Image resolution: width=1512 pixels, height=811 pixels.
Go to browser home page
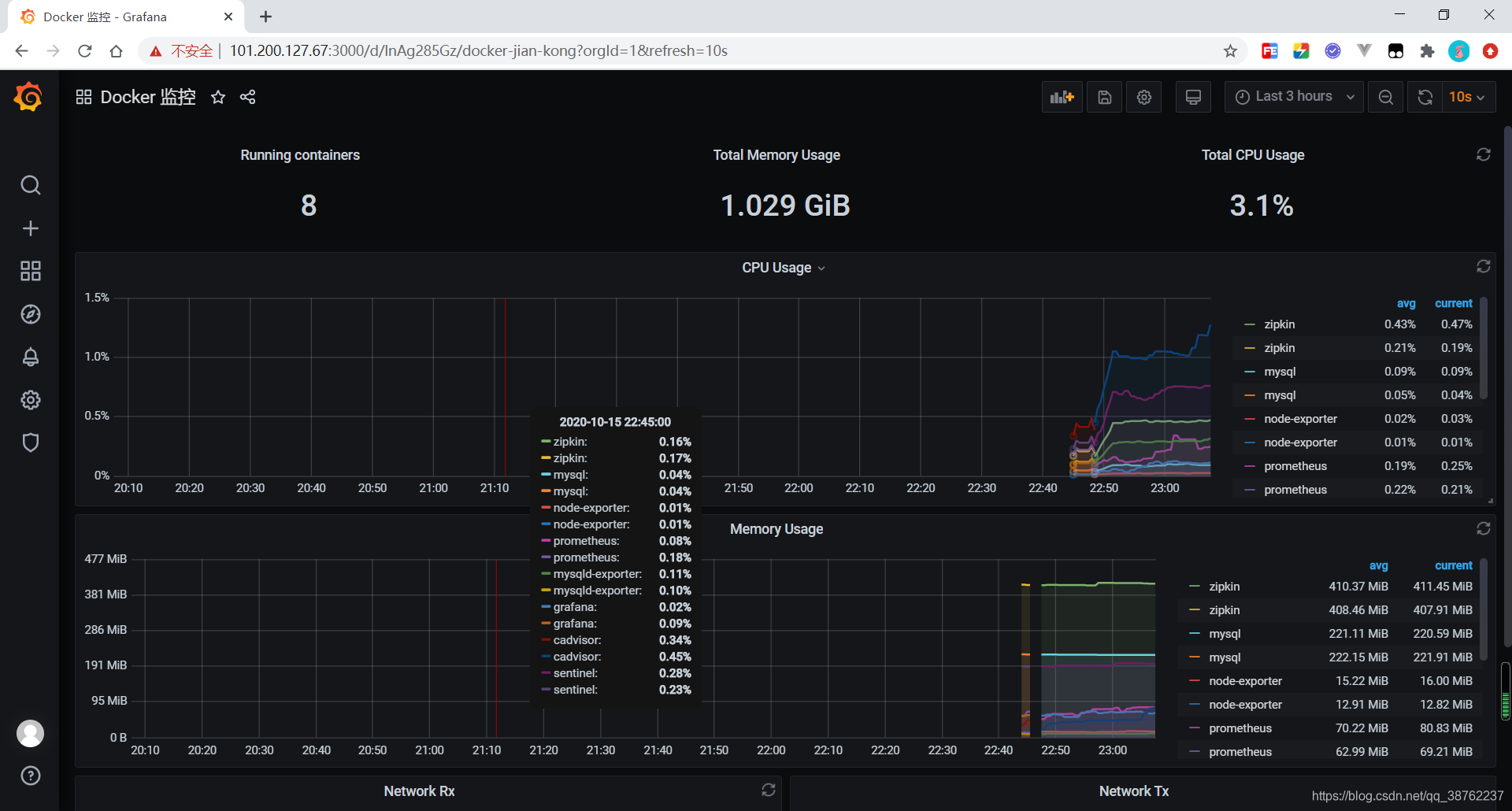pos(116,51)
